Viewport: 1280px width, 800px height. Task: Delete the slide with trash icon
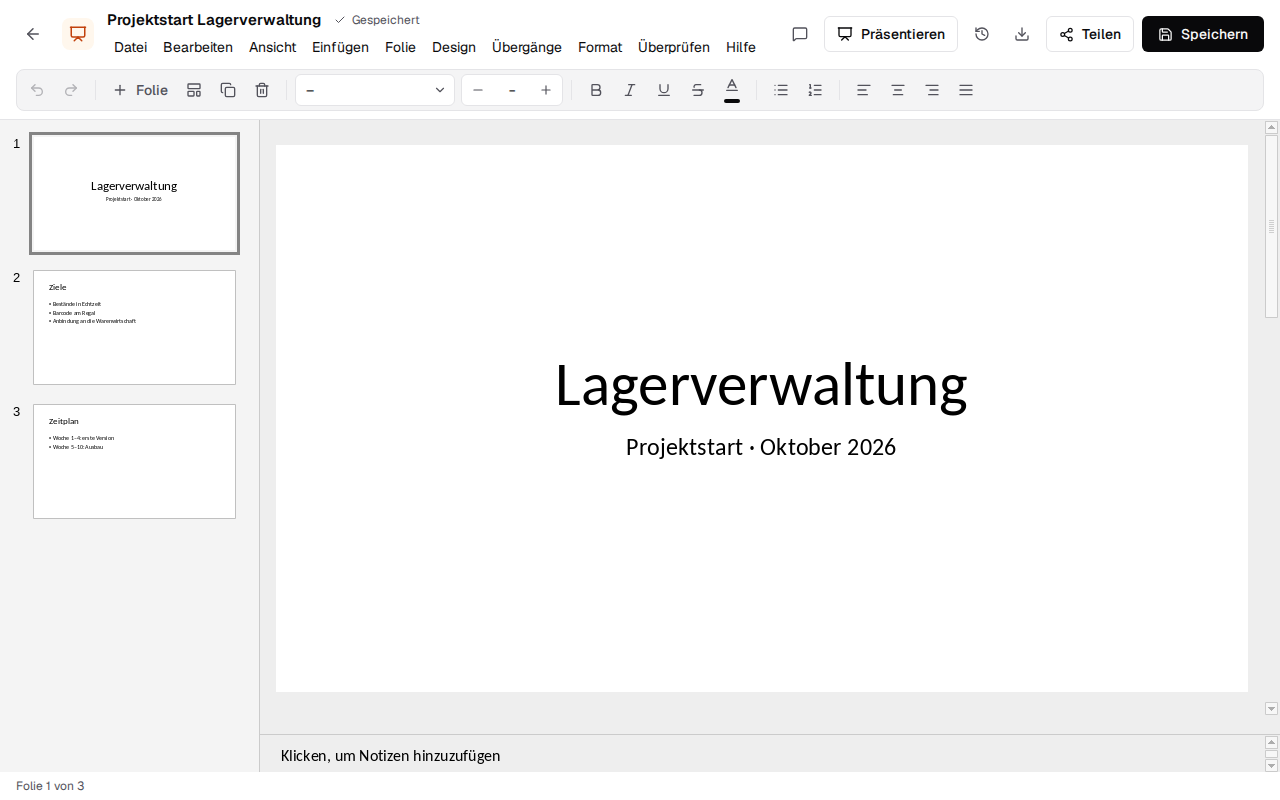(x=262, y=90)
